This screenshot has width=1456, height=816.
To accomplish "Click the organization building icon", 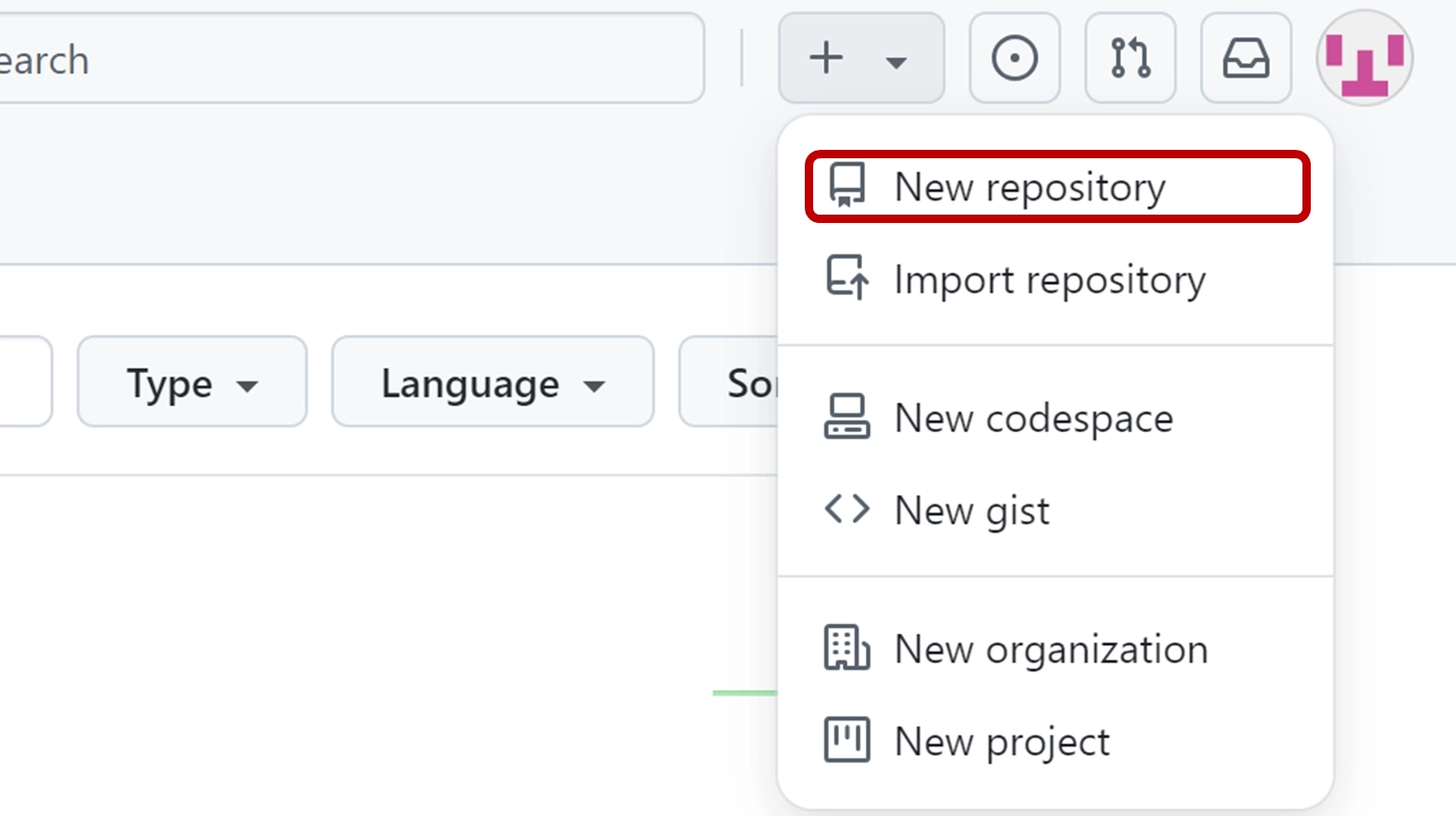I will point(846,648).
